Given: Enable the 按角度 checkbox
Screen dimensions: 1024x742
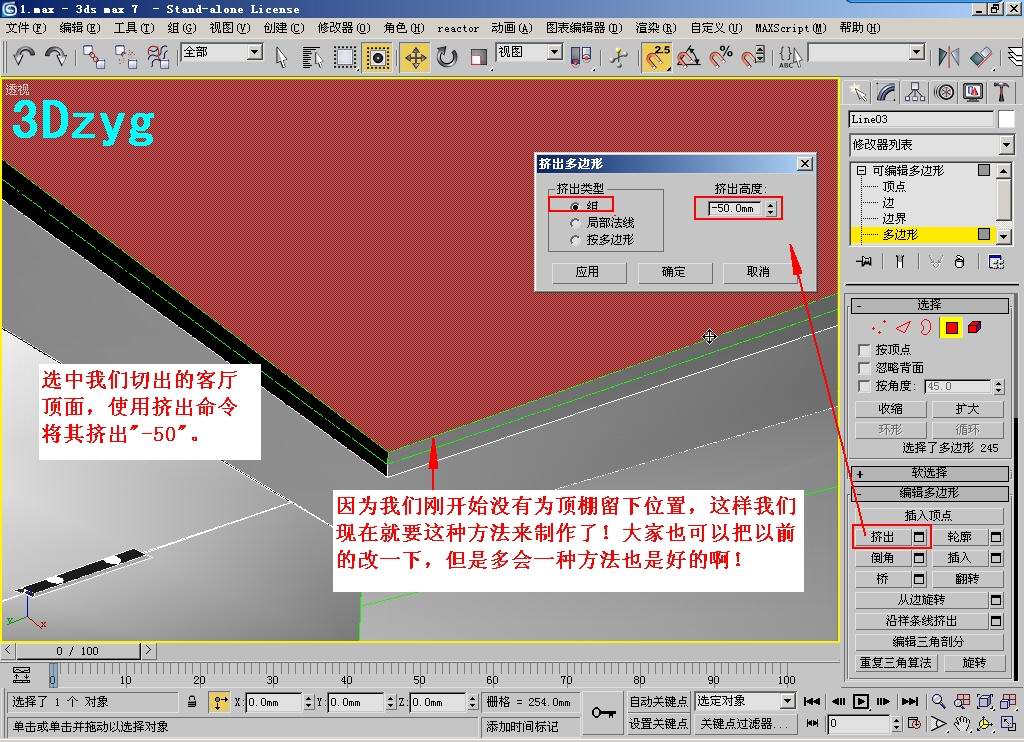Looking at the screenshot, I should (864, 386).
